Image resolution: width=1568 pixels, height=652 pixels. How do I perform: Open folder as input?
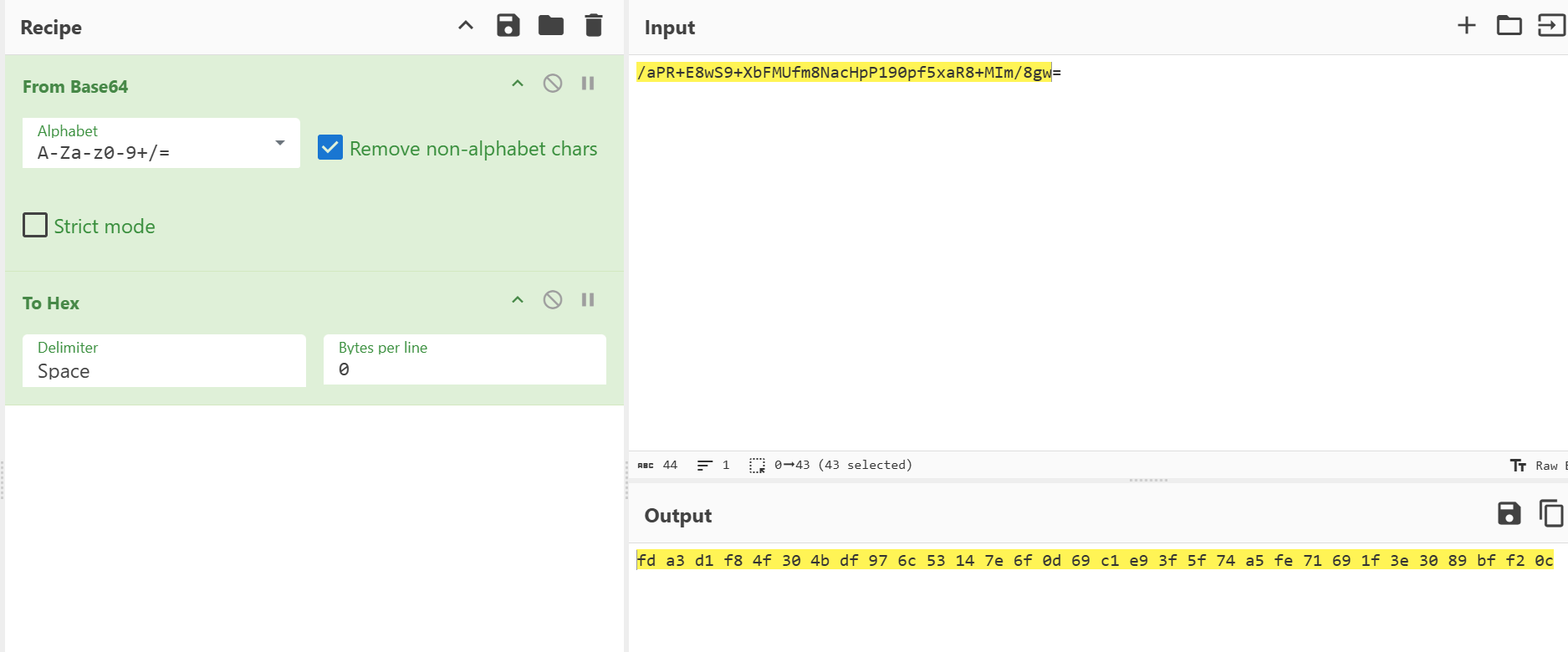click(1509, 26)
